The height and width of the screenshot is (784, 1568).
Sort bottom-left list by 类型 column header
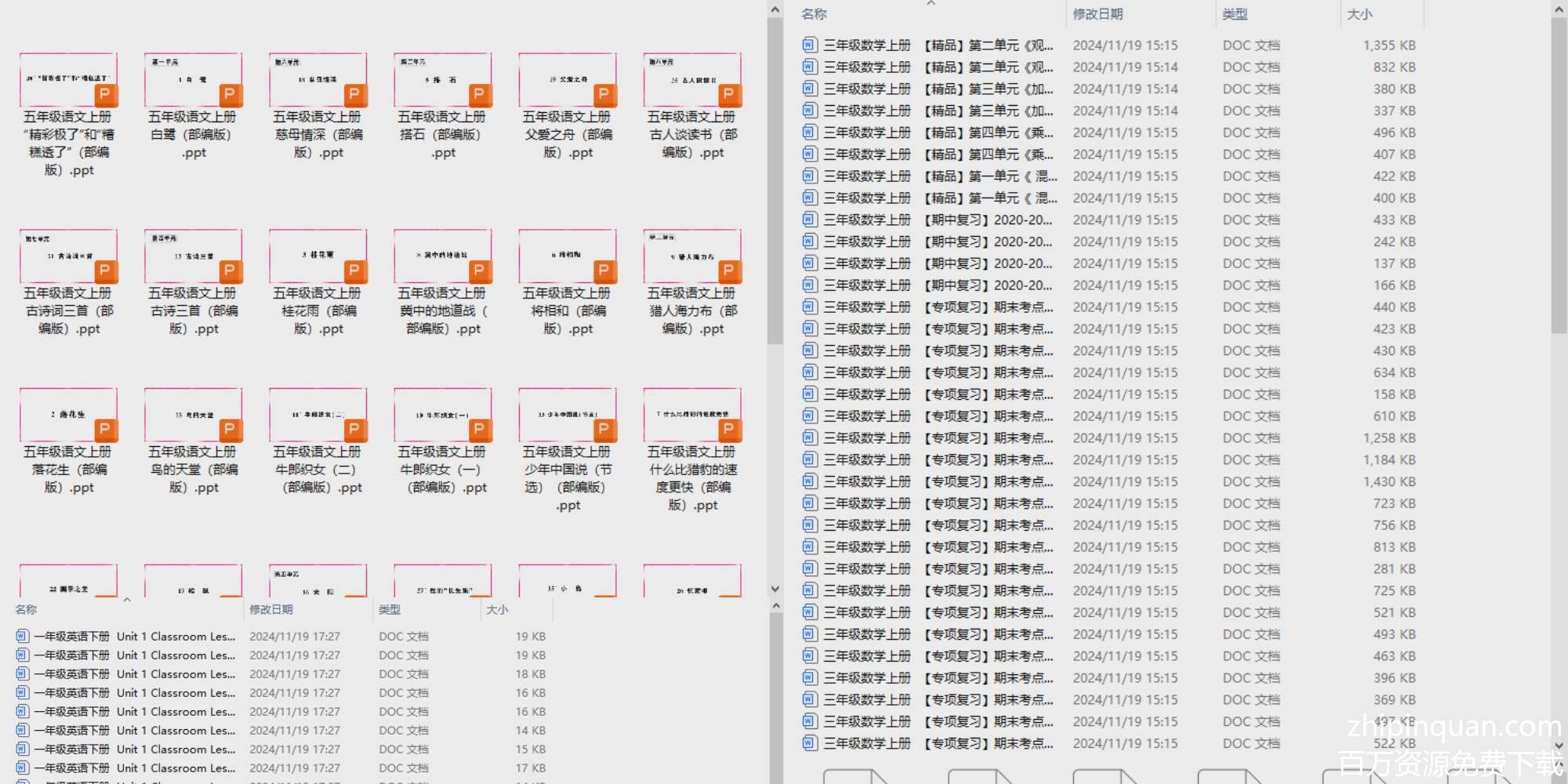390,609
